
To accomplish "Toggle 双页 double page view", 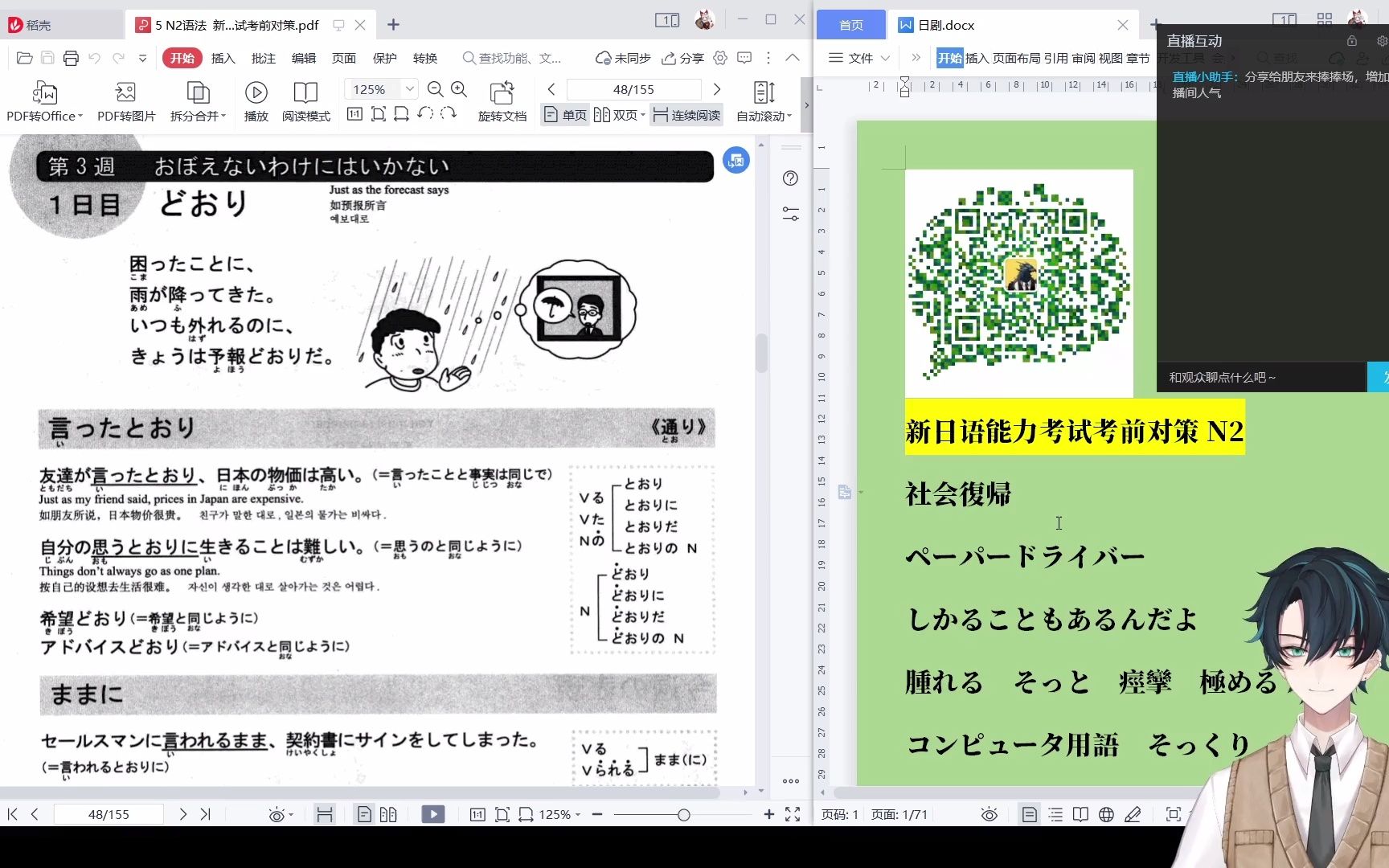I will coord(619,115).
